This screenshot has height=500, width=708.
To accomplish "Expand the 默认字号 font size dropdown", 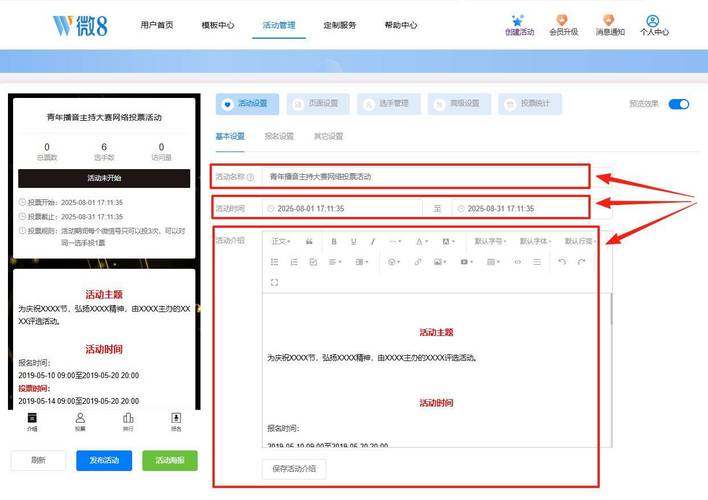I will pyautogui.click(x=491, y=241).
